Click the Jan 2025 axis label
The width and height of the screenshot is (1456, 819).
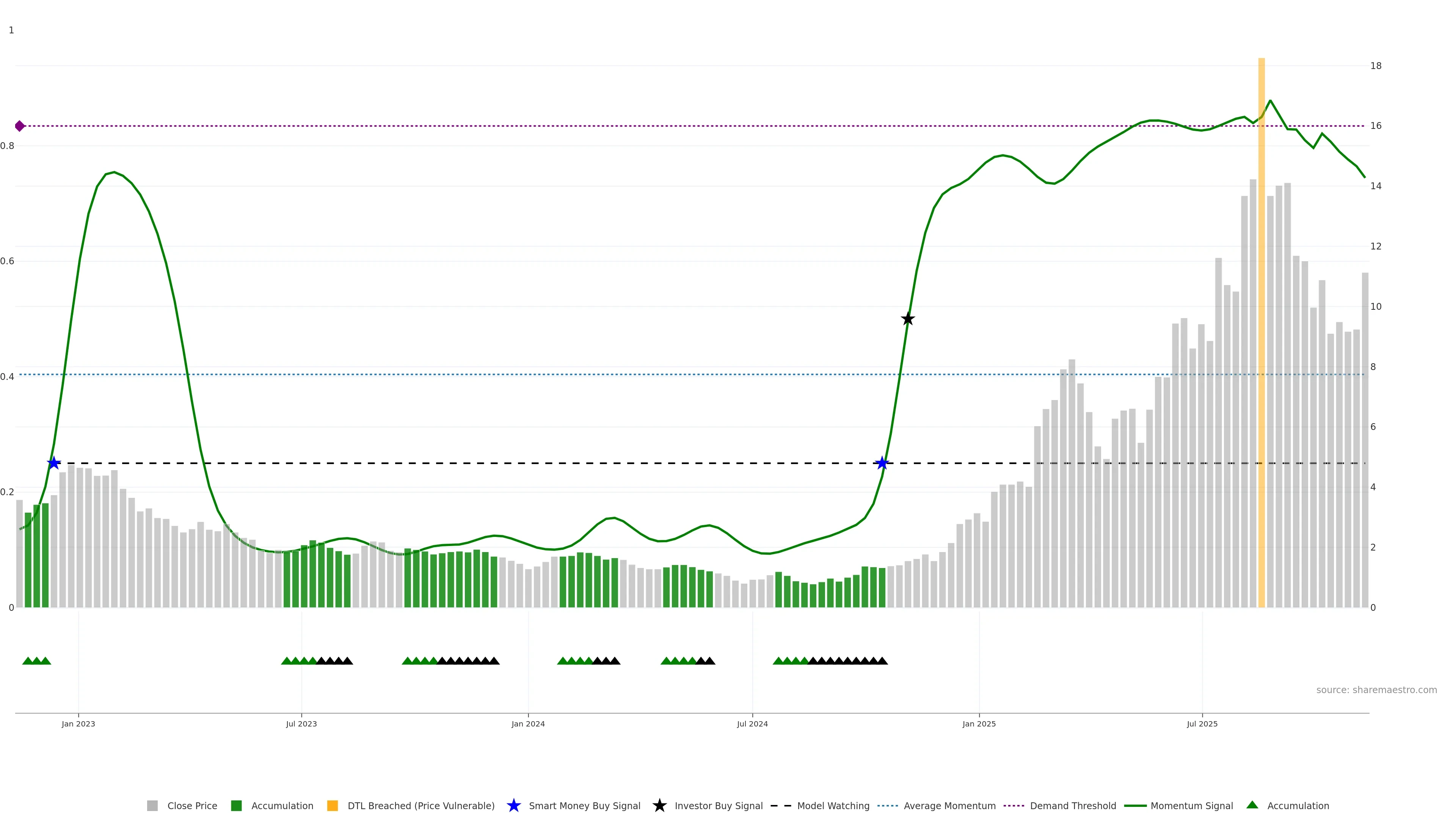tap(979, 723)
